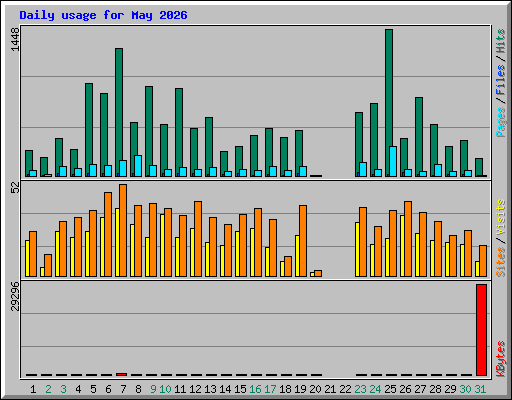Click the red KBytes bar for day 31

point(481,330)
